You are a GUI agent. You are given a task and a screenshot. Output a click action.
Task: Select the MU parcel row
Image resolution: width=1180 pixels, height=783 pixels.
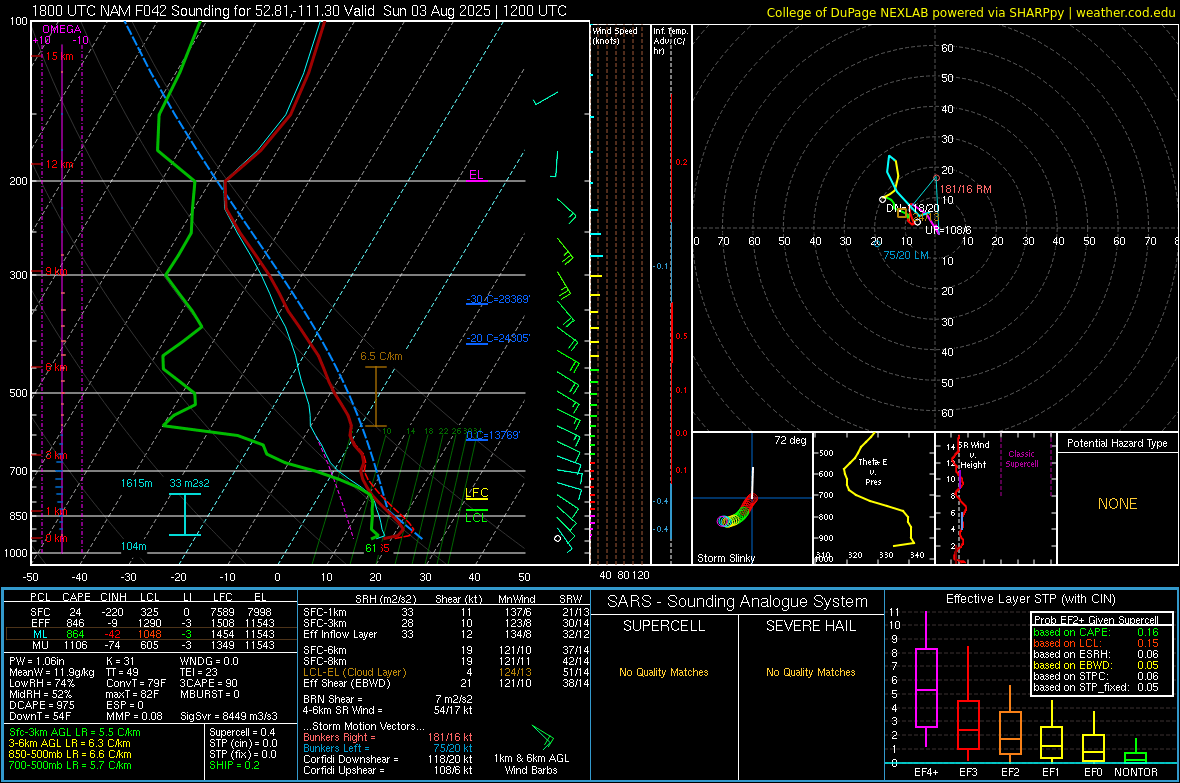pyautogui.click(x=151, y=645)
